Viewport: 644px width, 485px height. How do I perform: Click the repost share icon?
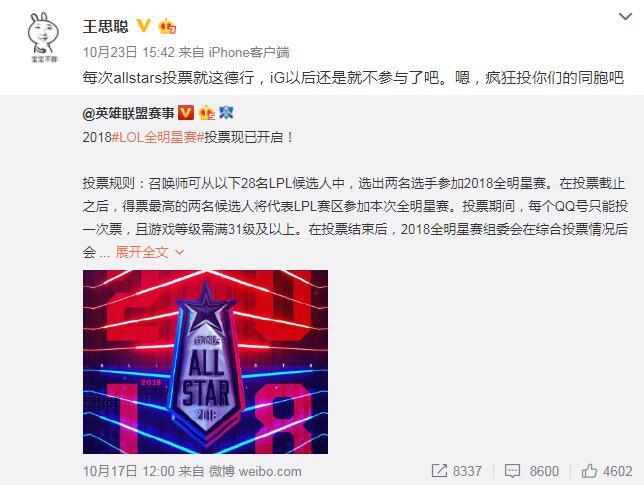point(439,471)
